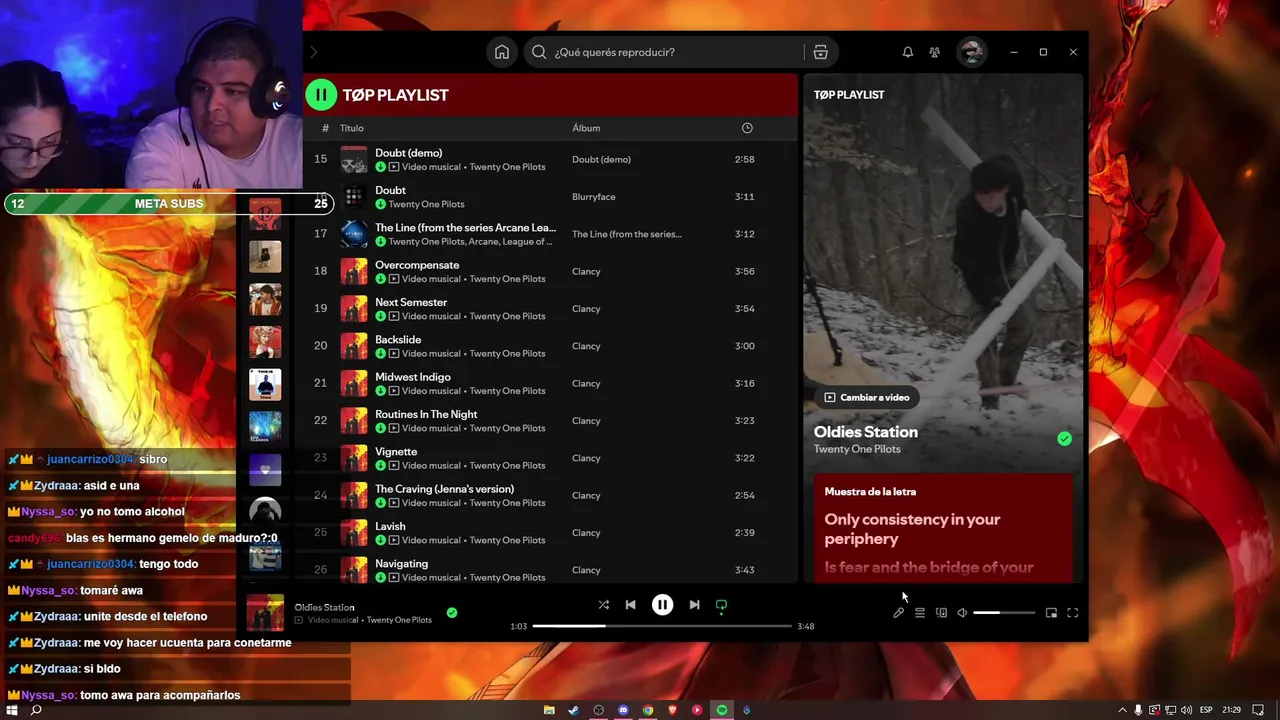Open the miniplayer icon

click(1051, 613)
